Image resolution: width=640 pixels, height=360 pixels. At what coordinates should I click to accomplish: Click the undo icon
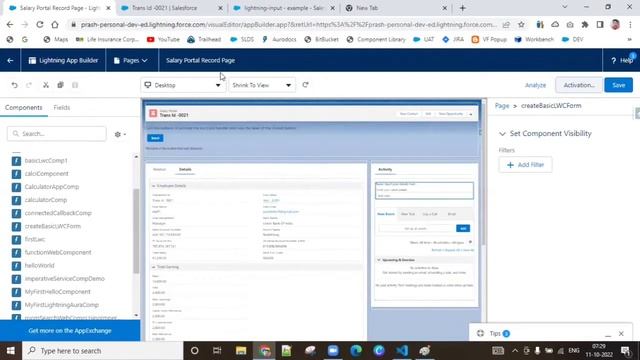pos(14,85)
